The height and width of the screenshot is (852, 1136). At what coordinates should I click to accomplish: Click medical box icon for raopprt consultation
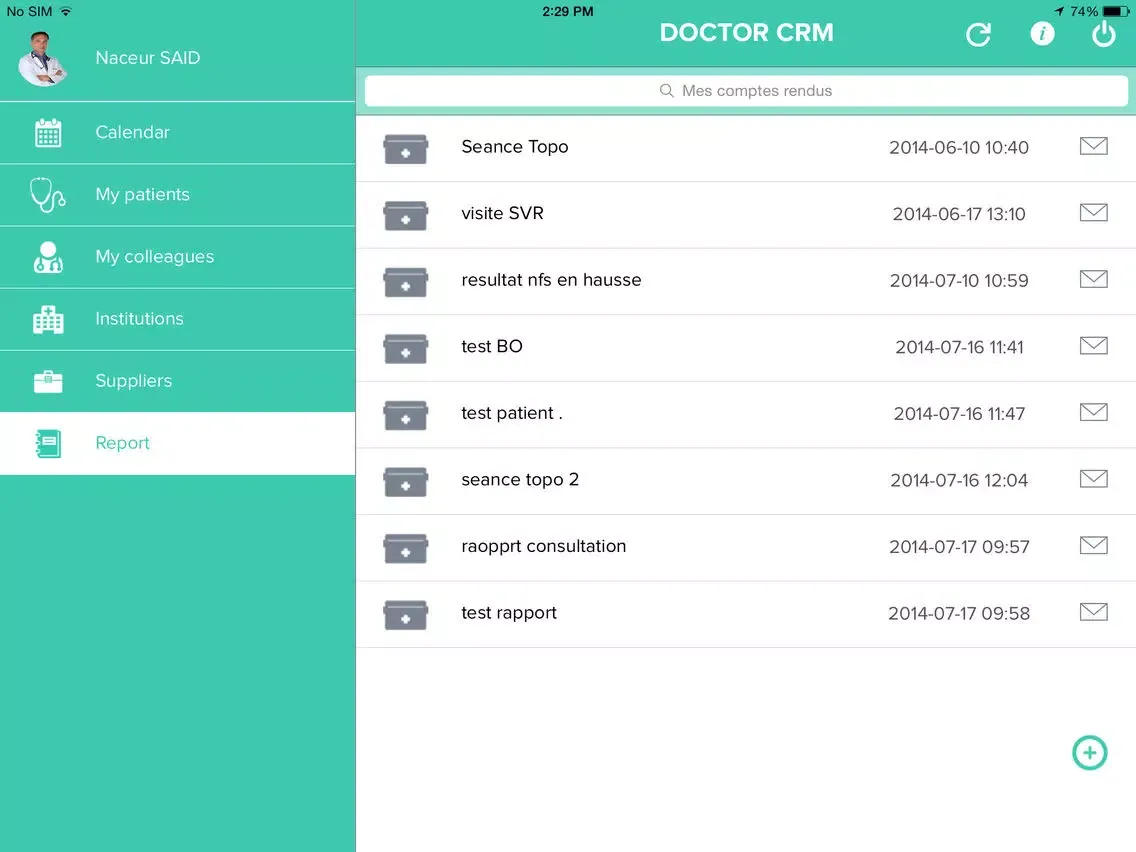point(405,549)
